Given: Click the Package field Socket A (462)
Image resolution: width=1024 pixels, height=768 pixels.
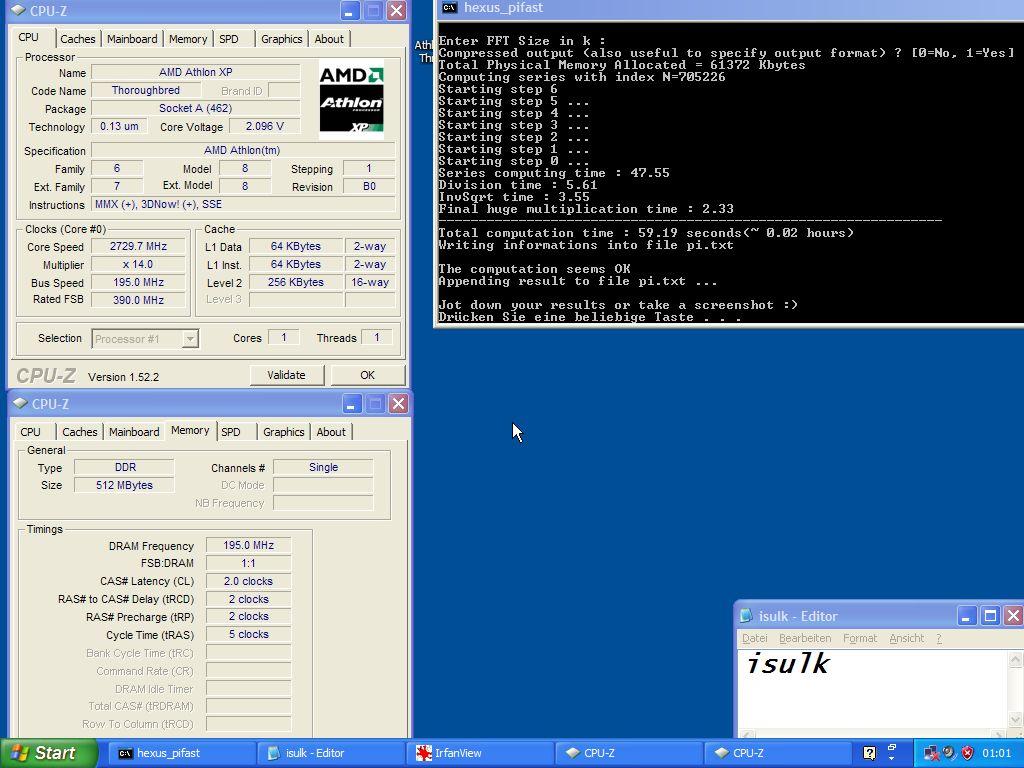Looking at the screenshot, I should [196, 108].
